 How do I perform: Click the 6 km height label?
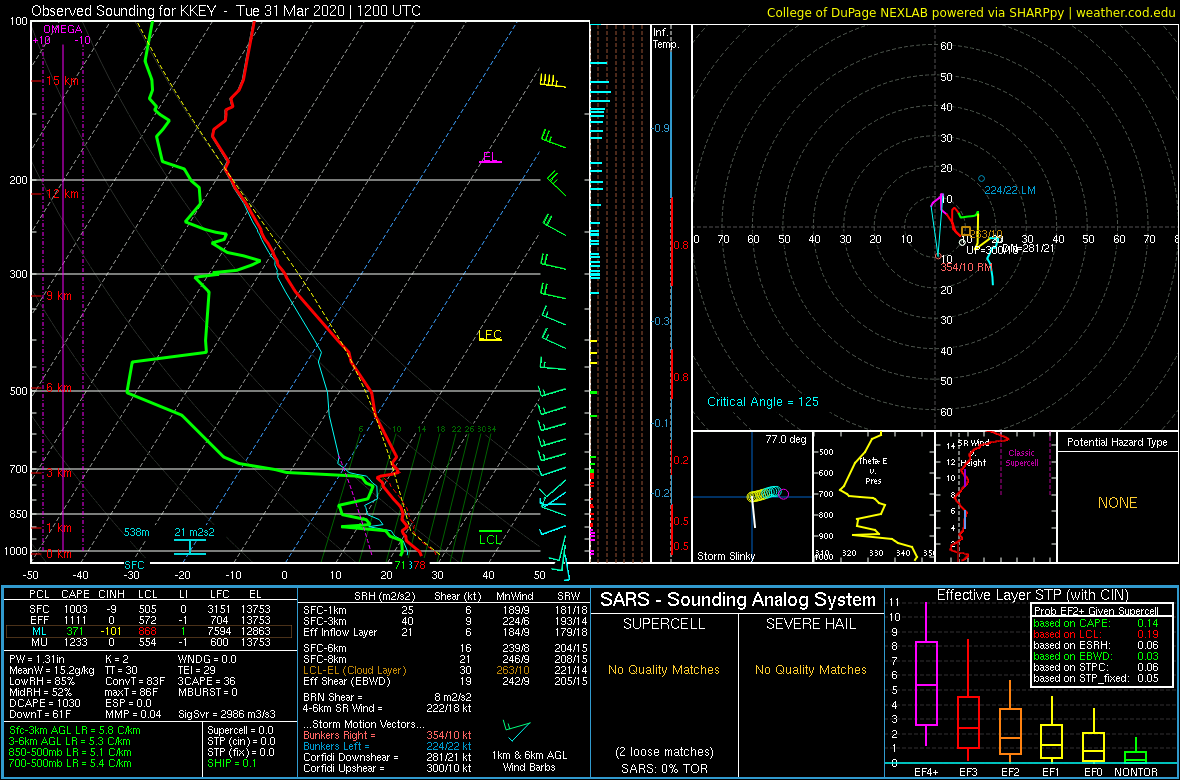click(57, 387)
